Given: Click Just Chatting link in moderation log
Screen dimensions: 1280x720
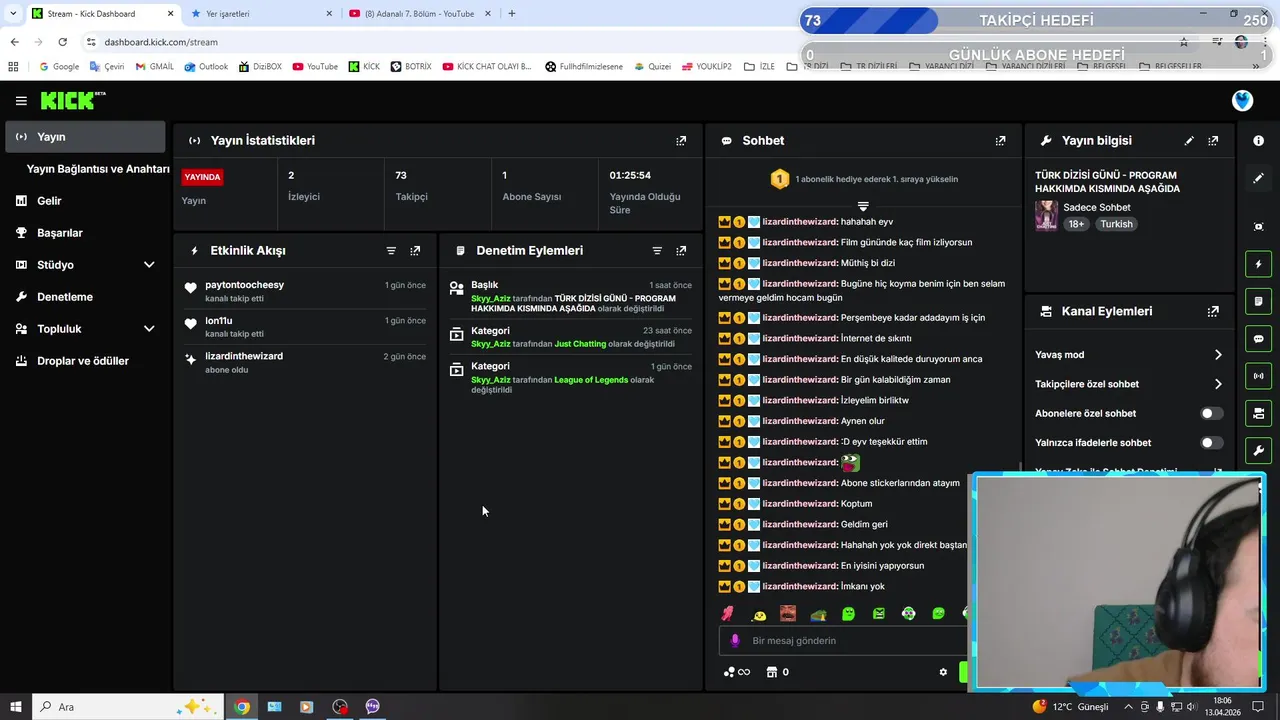Looking at the screenshot, I should 580,344.
